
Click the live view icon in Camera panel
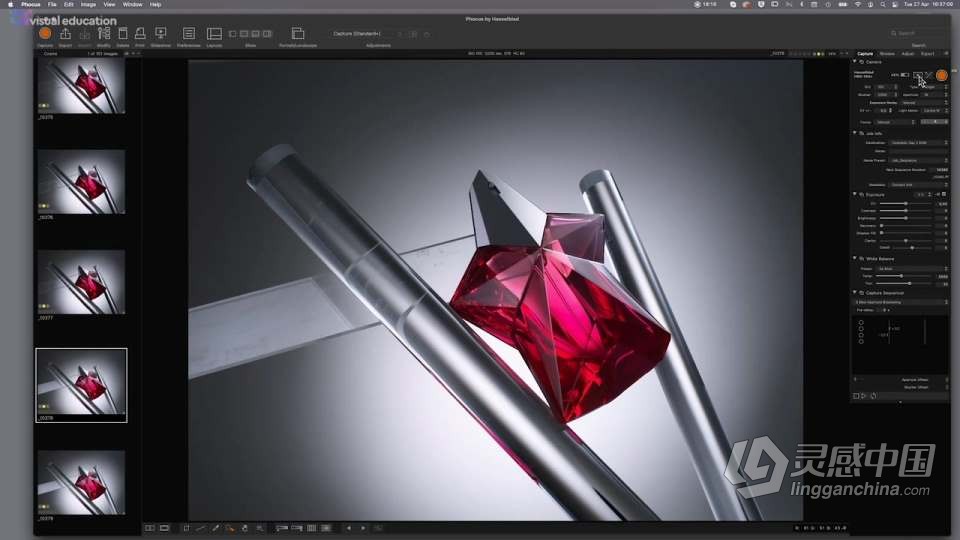(x=918, y=75)
